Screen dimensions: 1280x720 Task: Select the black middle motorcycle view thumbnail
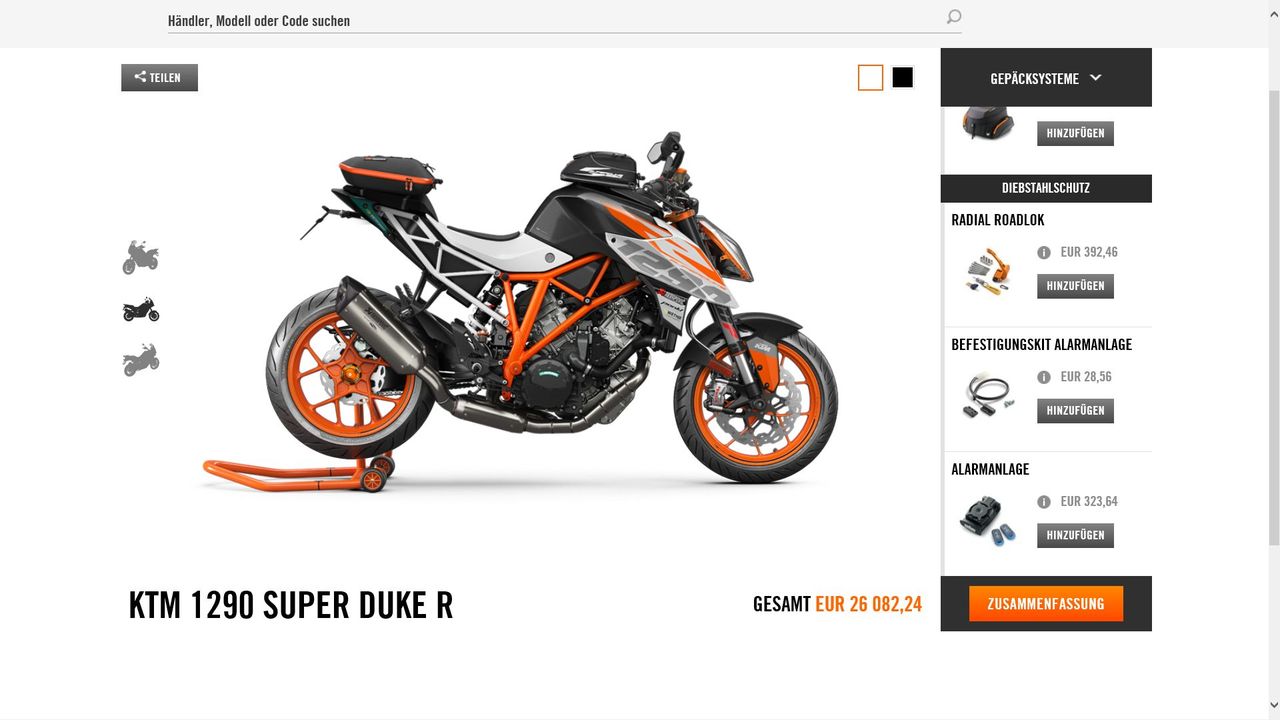[x=140, y=309]
